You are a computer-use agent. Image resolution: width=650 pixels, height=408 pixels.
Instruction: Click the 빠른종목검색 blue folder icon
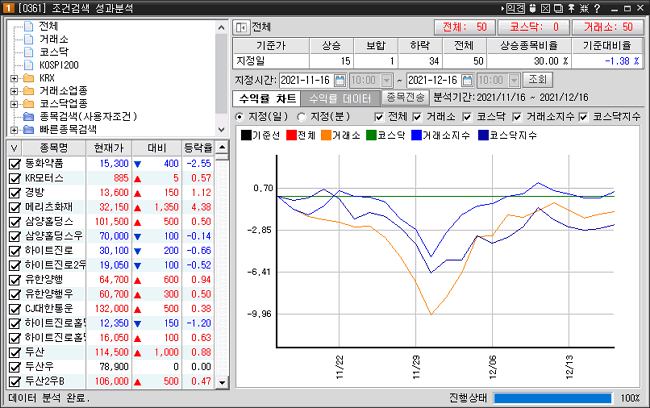coord(29,129)
